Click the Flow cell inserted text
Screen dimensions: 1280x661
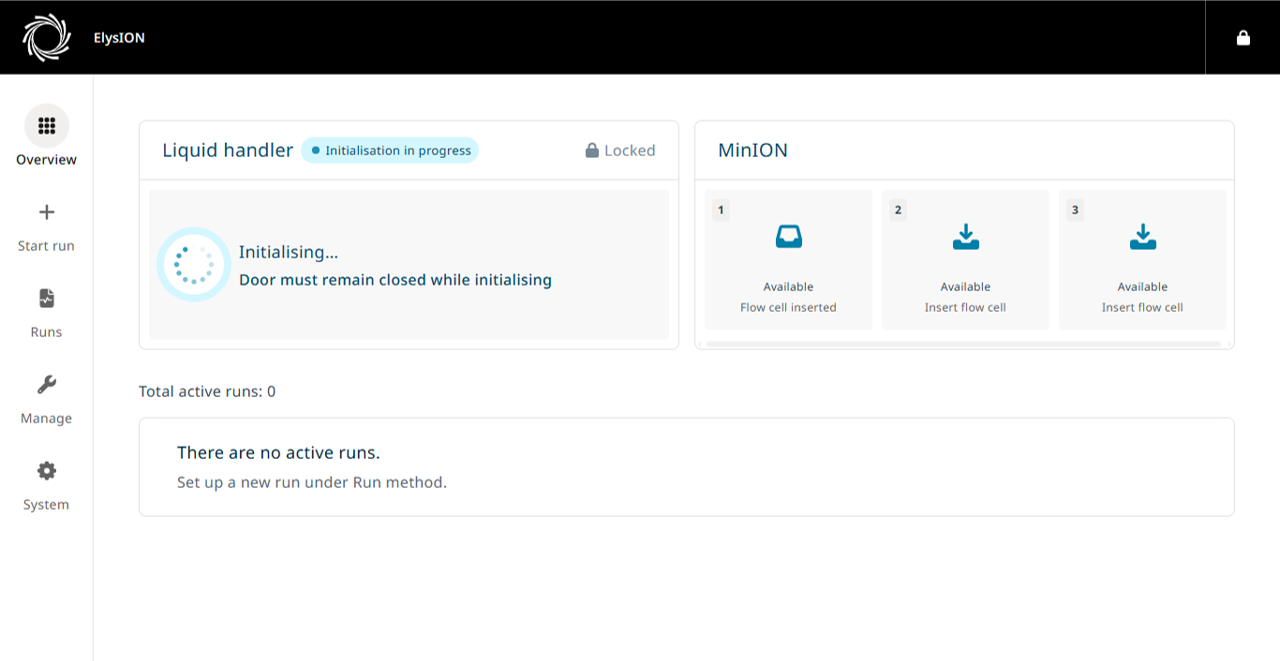pos(788,307)
